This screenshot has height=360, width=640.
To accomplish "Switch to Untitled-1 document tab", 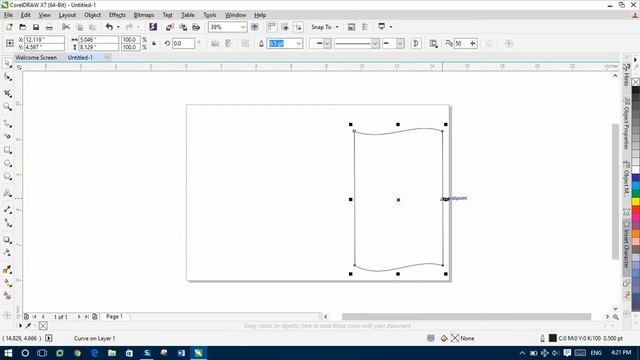I will (x=80, y=58).
